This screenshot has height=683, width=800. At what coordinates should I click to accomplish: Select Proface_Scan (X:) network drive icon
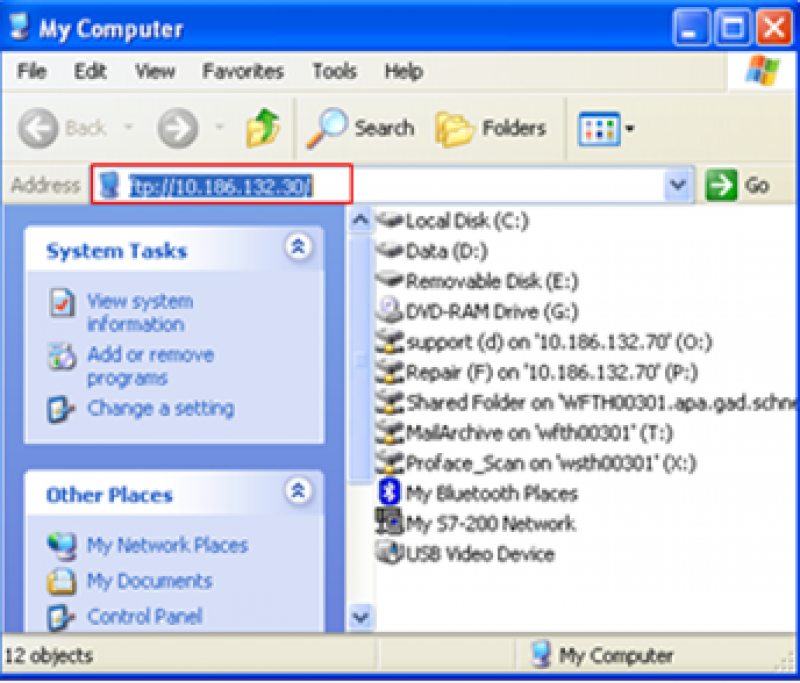point(390,463)
